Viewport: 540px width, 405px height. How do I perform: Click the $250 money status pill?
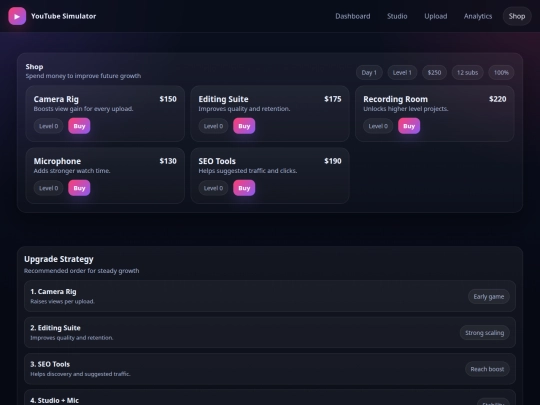click(x=434, y=73)
